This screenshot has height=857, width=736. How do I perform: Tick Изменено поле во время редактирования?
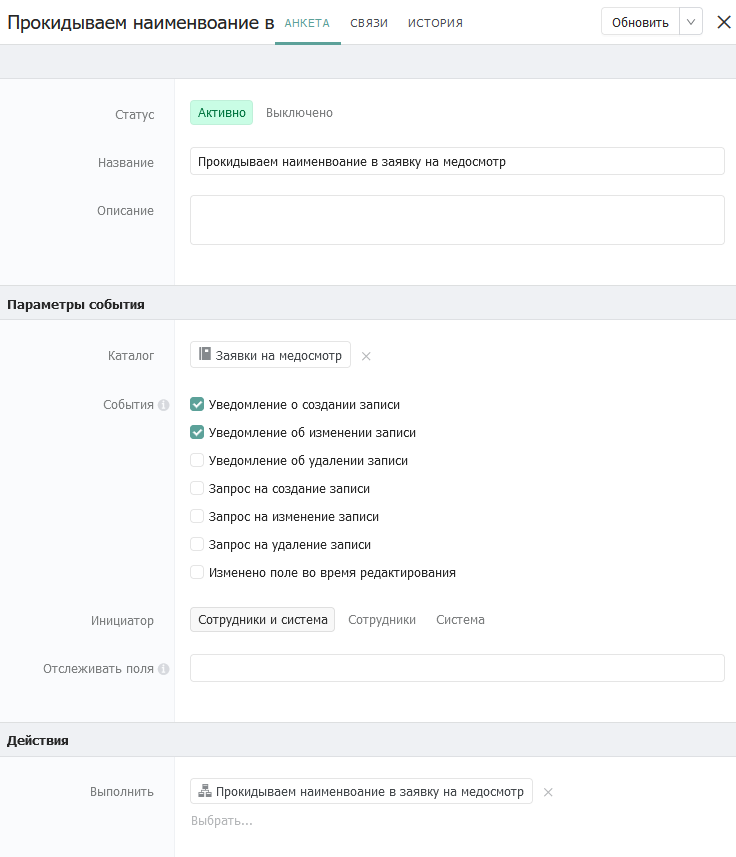pyautogui.click(x=197, y=573)
